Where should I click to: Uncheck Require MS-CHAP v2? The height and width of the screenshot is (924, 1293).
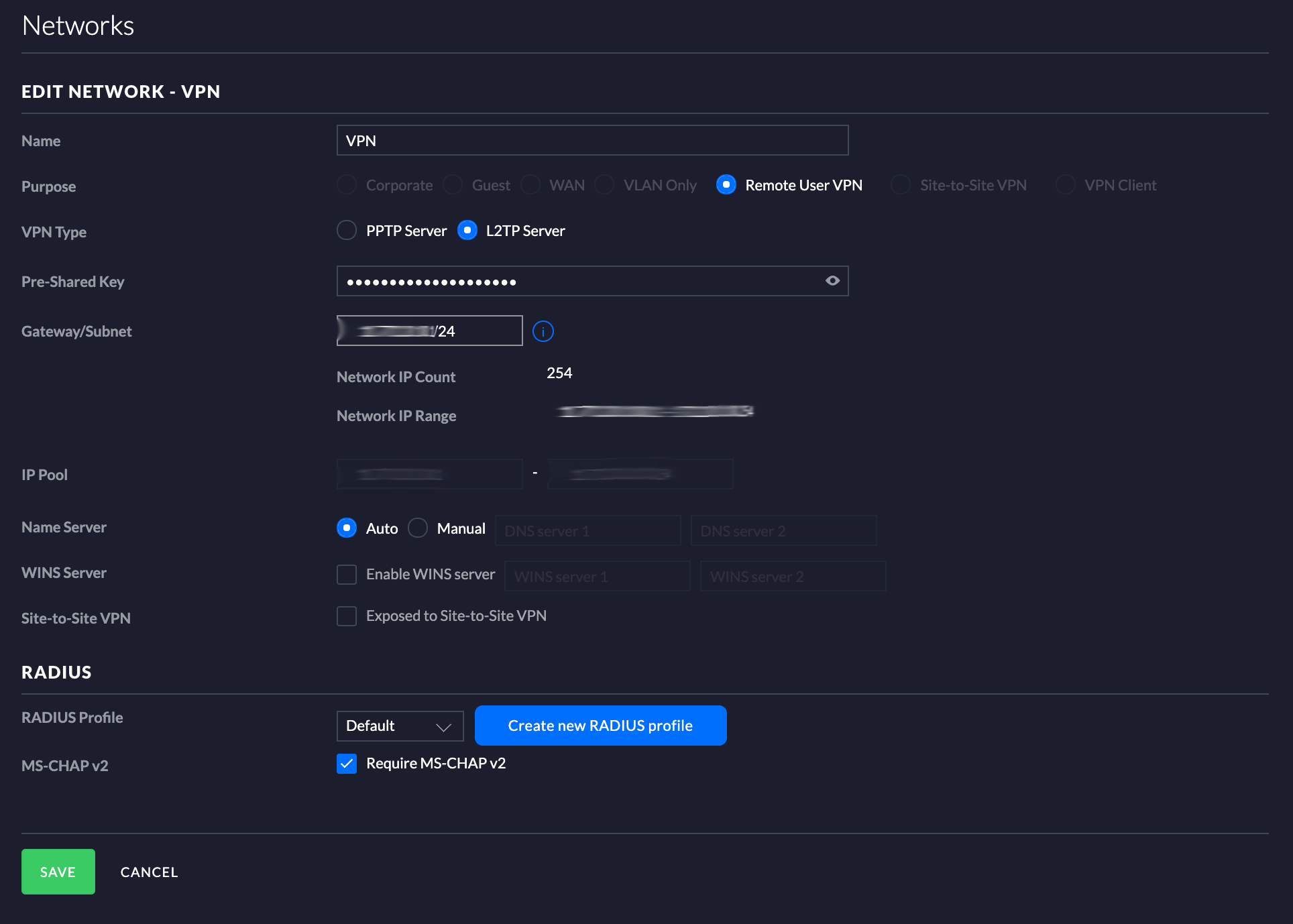(347, 764)
